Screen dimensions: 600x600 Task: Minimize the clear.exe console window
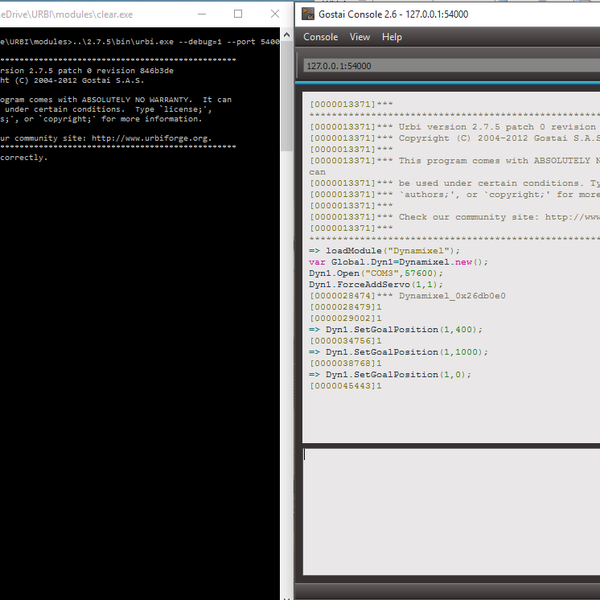[192, 14]
